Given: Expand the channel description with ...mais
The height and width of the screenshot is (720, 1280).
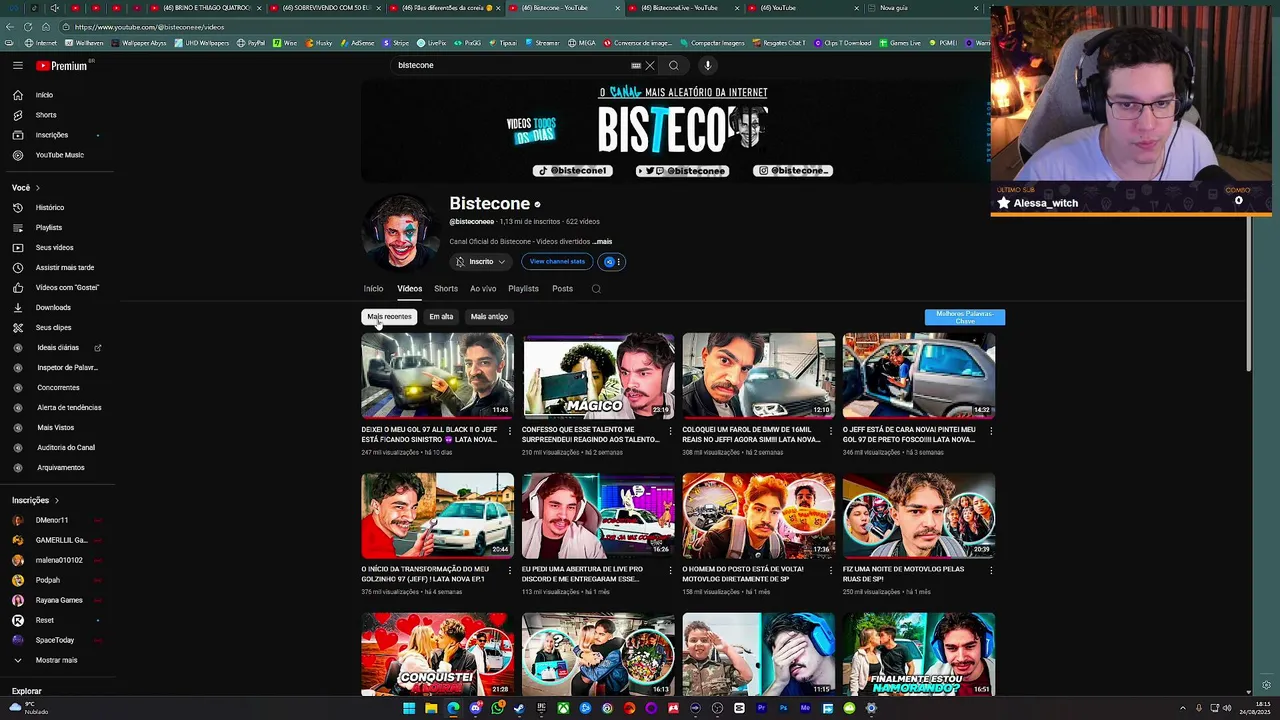Looking at the screenshot, I should point(602,242).
